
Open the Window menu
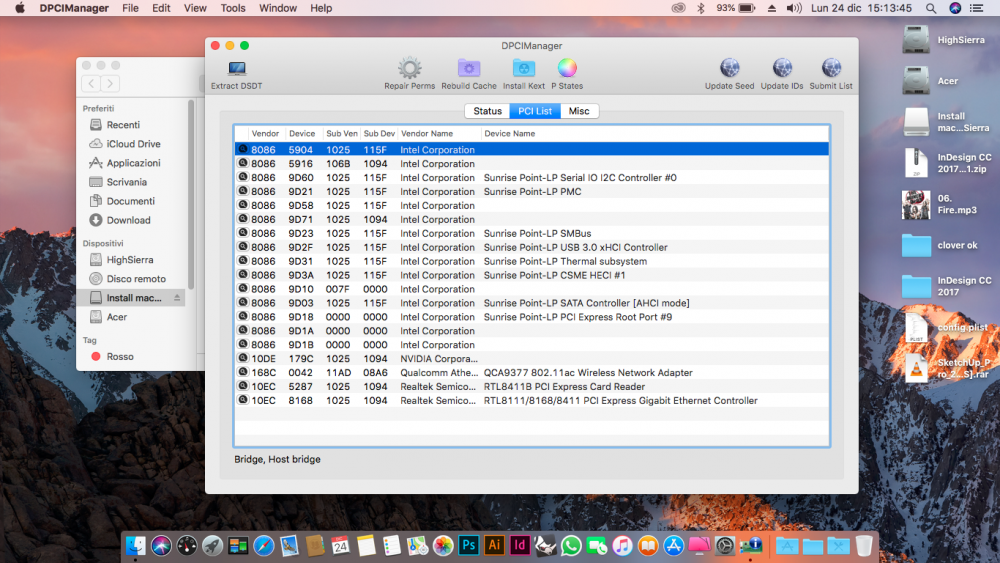click(x=277, y=8)
